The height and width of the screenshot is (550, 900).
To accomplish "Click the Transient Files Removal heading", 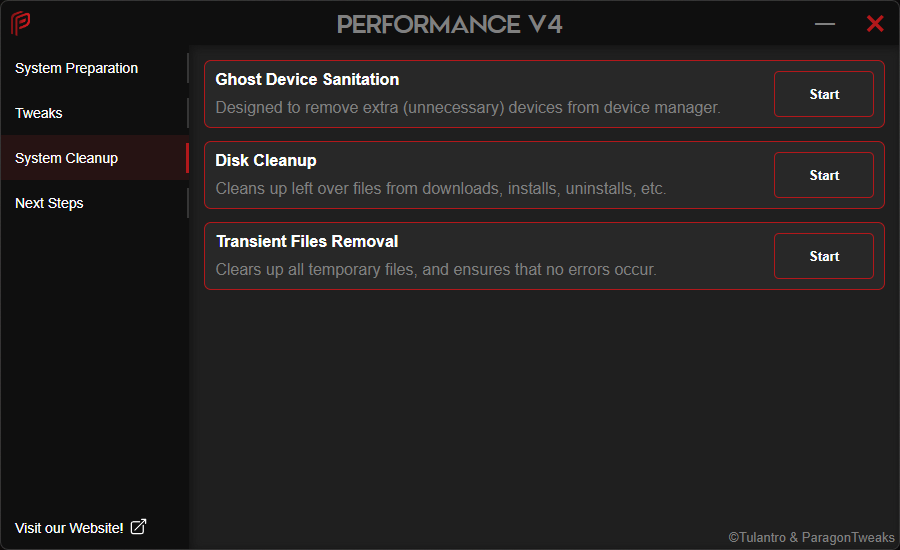I will [x=307, y=241].
